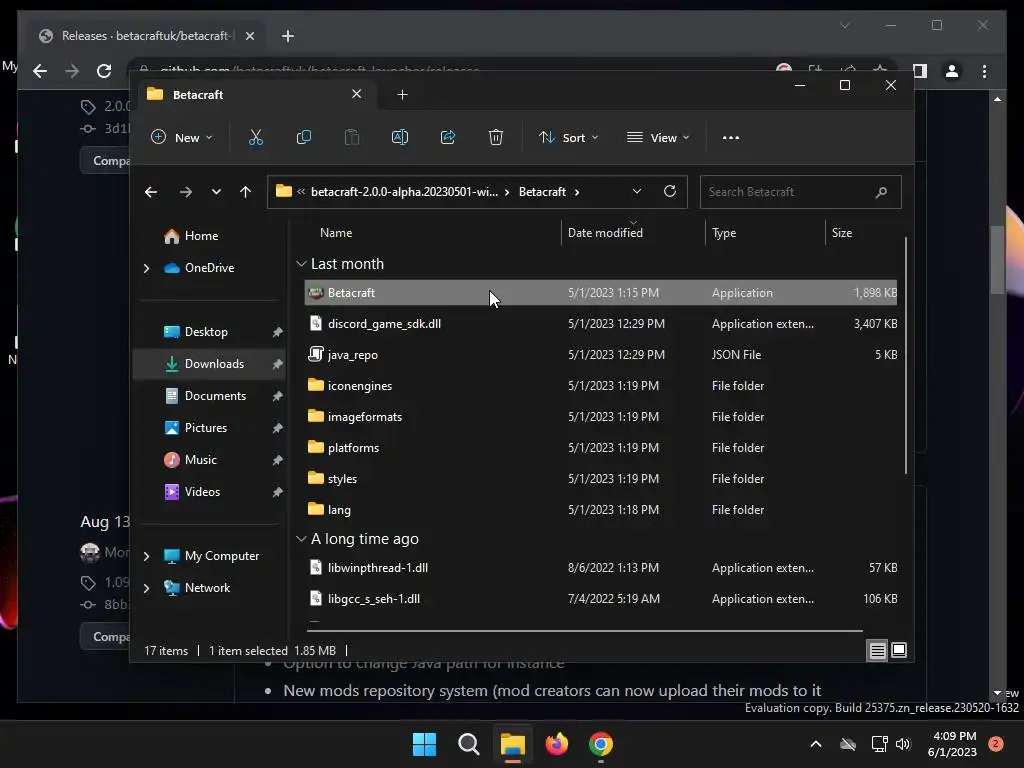Reload the Chrome page

[104, 71]
